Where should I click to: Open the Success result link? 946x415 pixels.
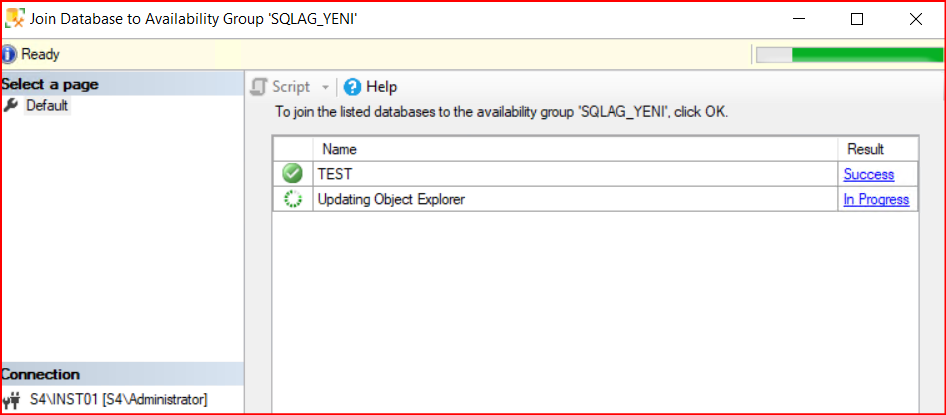(x=868, y=174)
